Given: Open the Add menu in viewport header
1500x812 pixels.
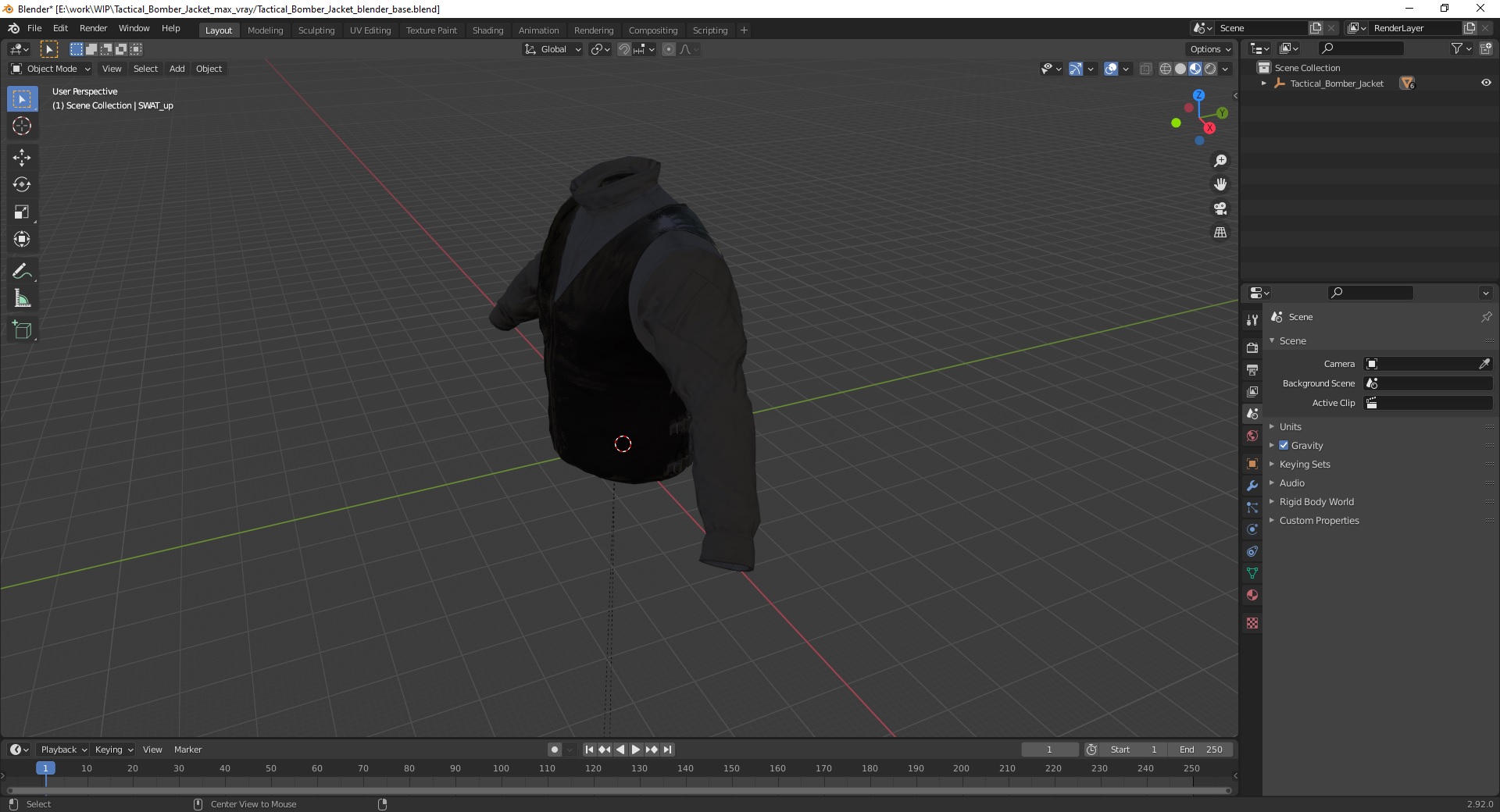Looking at the screenshot, I should (x=177, y=69).
